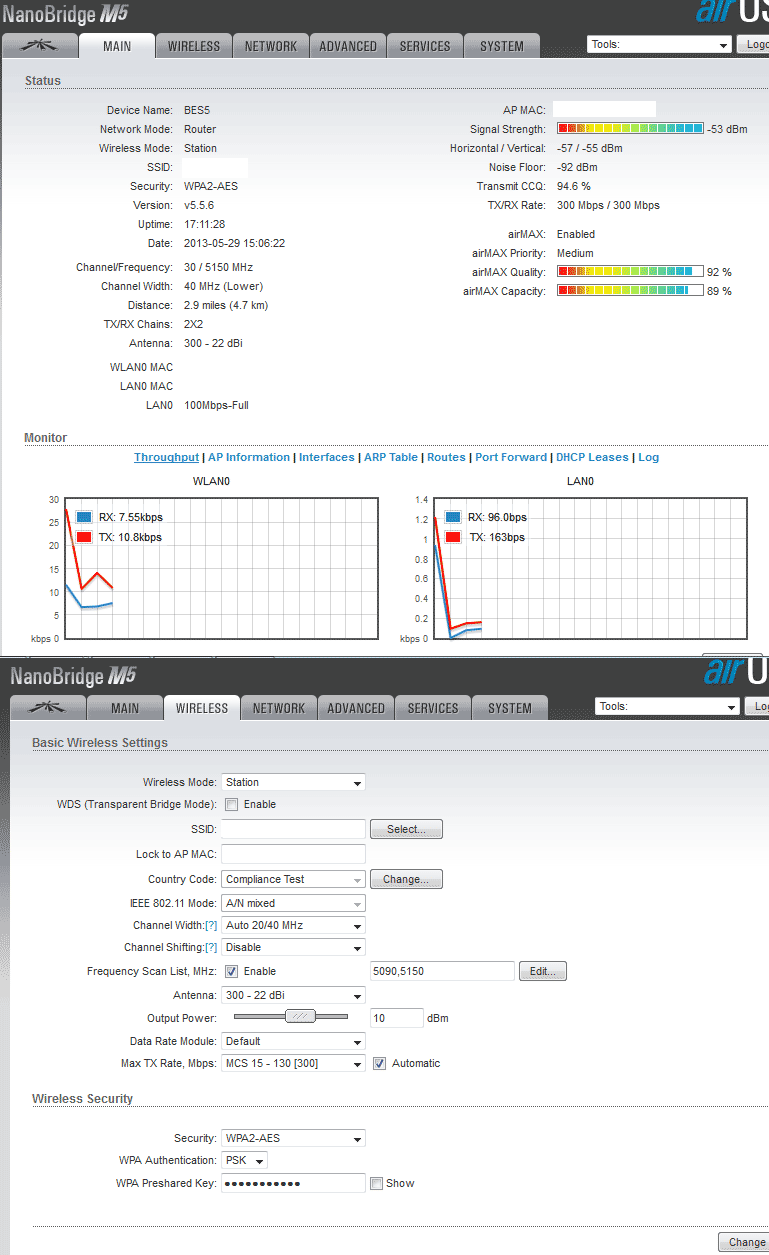
Task: Open the Tools dropdown in top panel
Action: 659,45
